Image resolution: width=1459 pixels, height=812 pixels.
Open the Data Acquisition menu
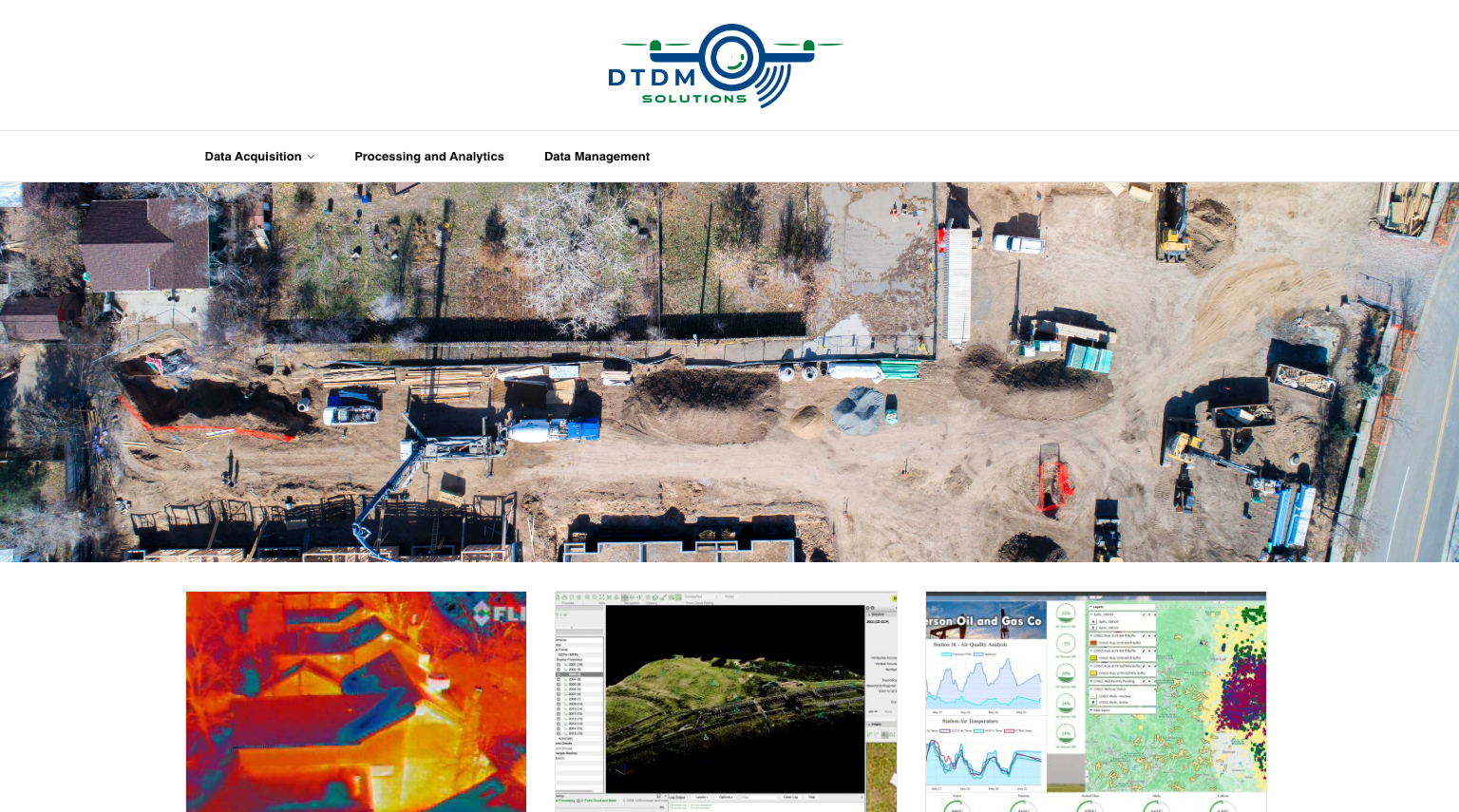pos(254,157)
